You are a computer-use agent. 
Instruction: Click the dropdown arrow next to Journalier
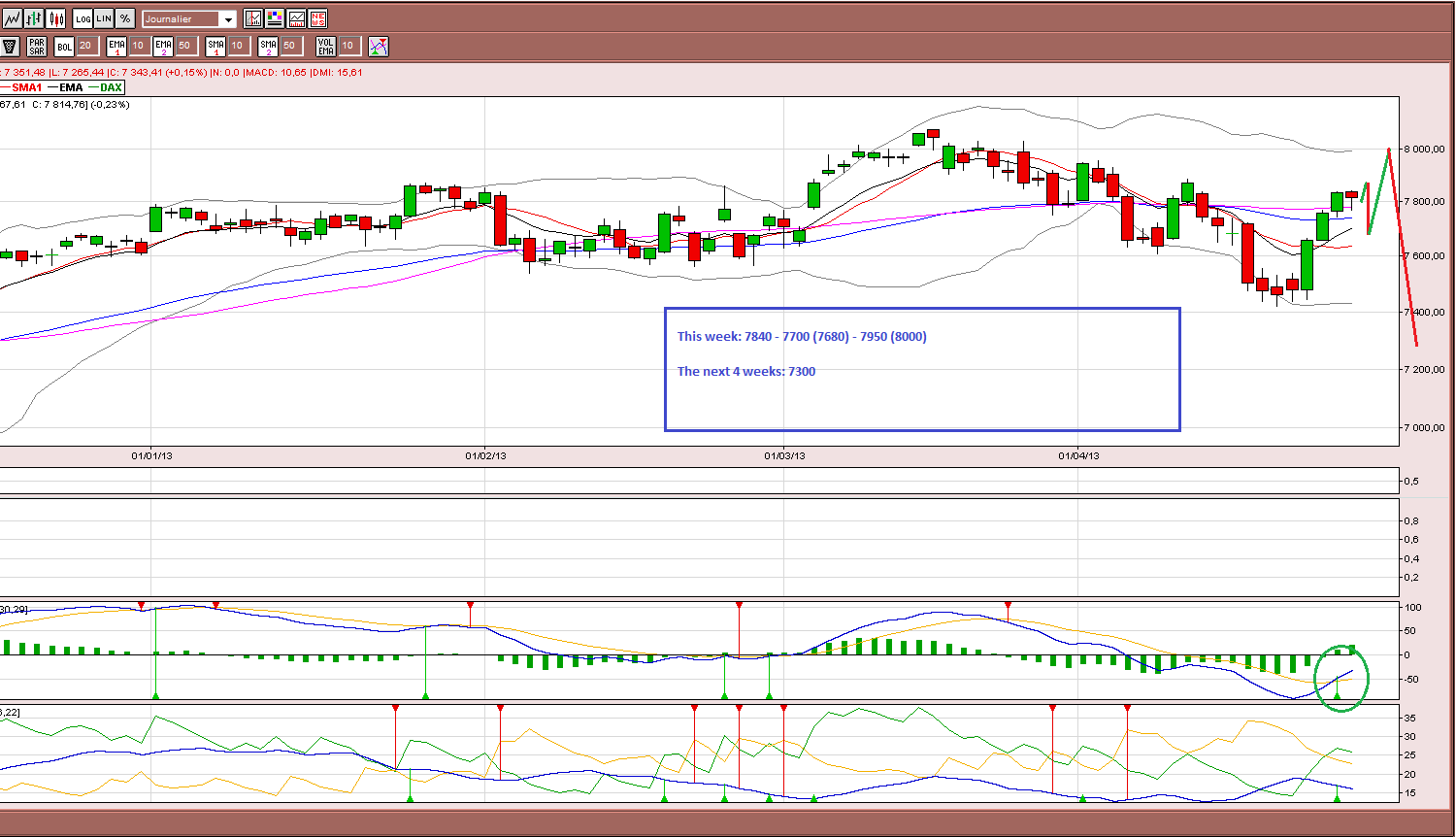click(228, 19)
